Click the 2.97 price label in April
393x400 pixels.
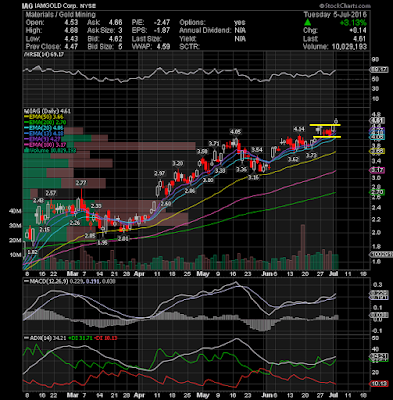(x=160, y=173)
